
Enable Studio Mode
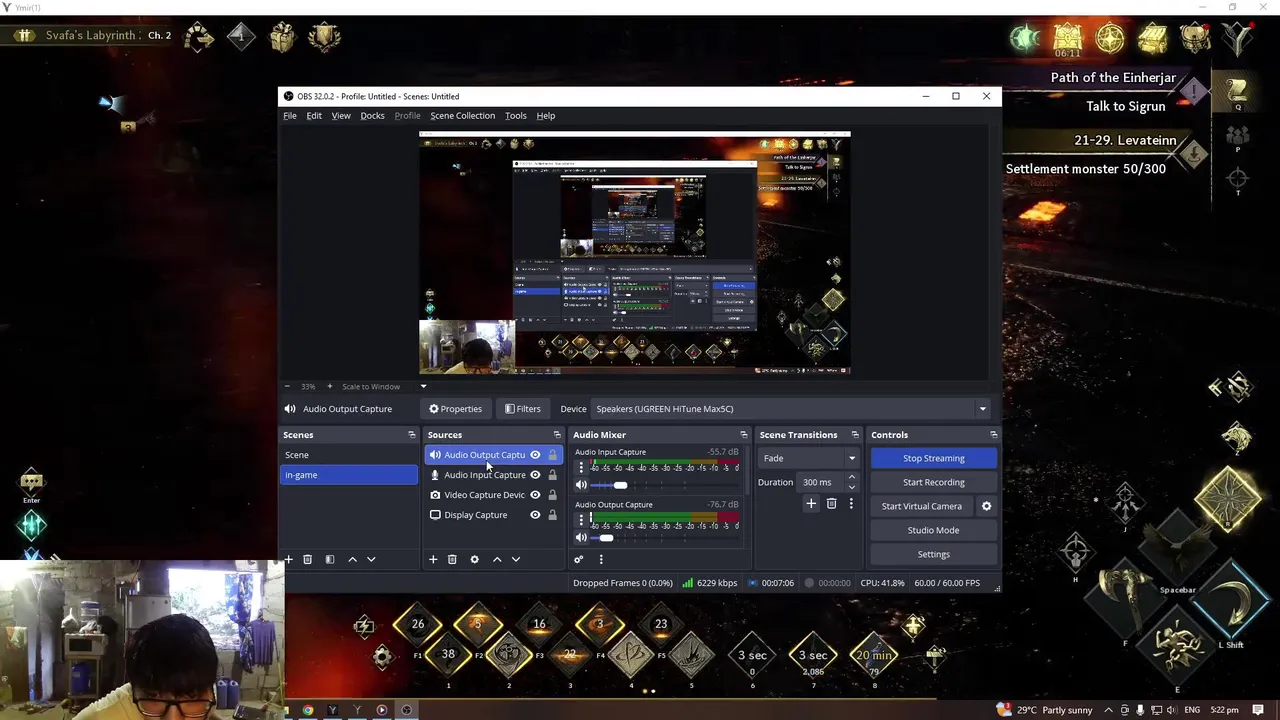point(933,530)
